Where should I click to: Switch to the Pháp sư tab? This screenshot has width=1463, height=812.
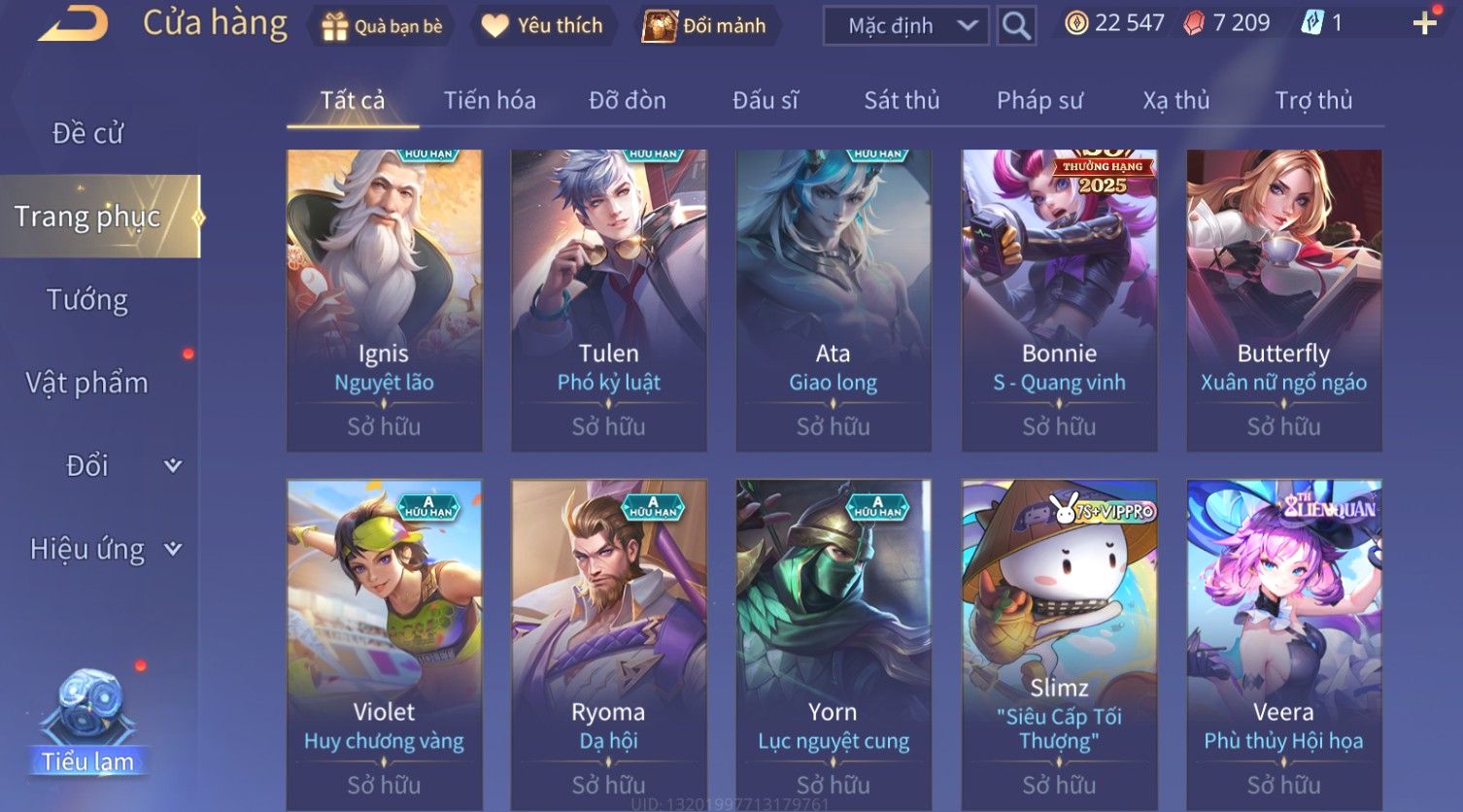(x=1039, y=100)
